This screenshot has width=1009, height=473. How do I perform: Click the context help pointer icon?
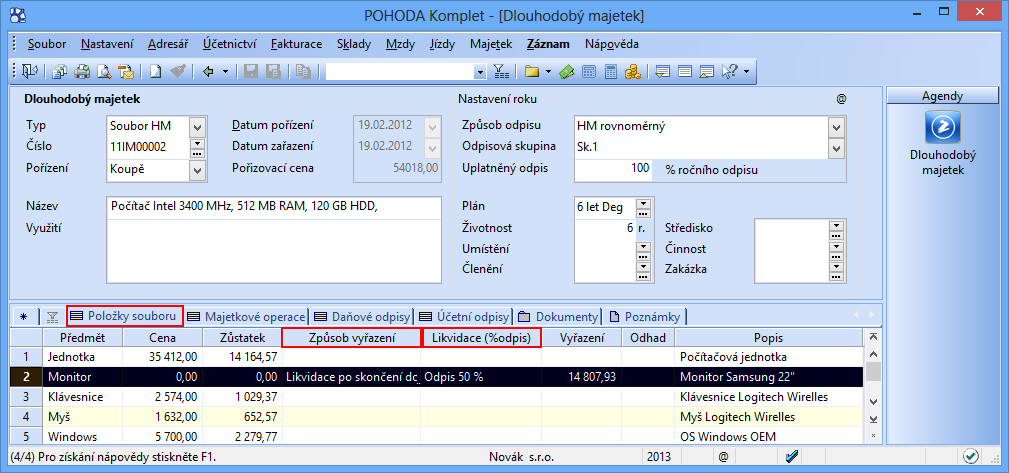click(x=729, y=71)
